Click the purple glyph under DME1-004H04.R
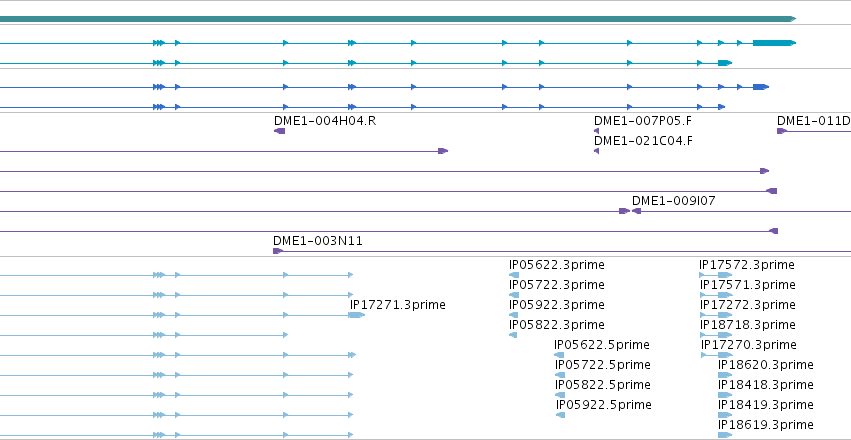851x440 pixels. click(280, 131)
